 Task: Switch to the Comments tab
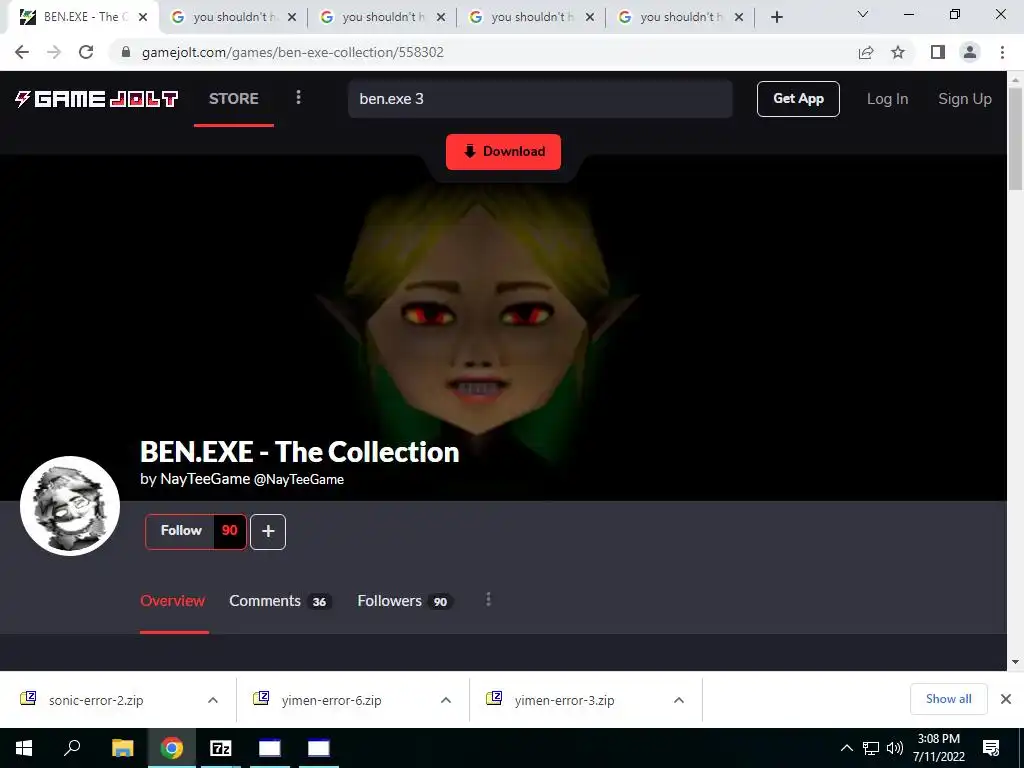click(x=280, y=601)
